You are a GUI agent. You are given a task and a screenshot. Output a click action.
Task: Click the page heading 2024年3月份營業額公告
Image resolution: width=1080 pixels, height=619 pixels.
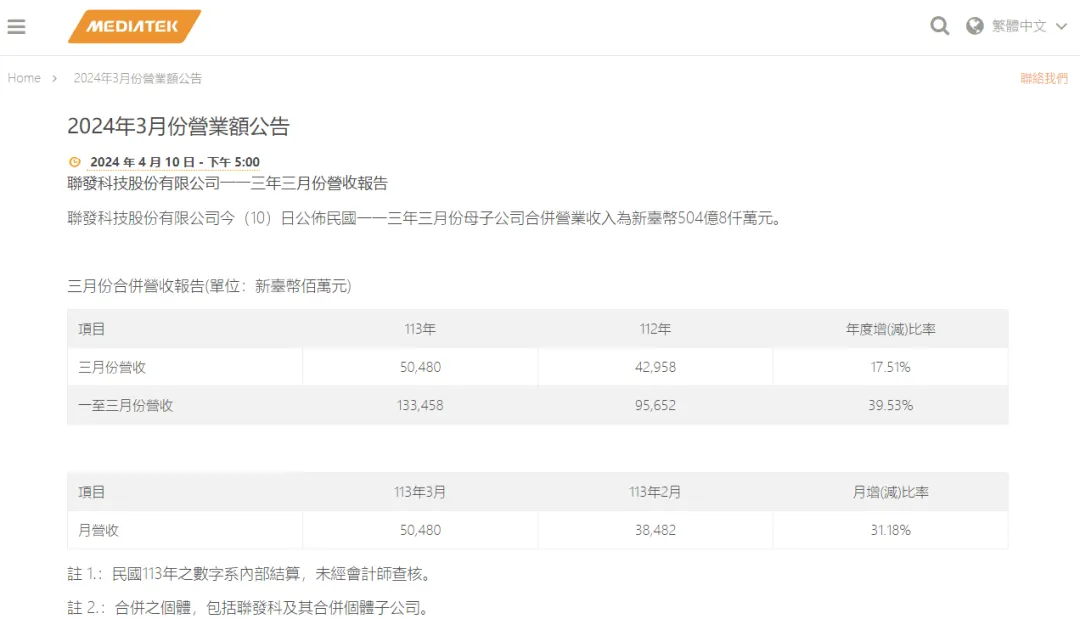[x=178, y=126]
